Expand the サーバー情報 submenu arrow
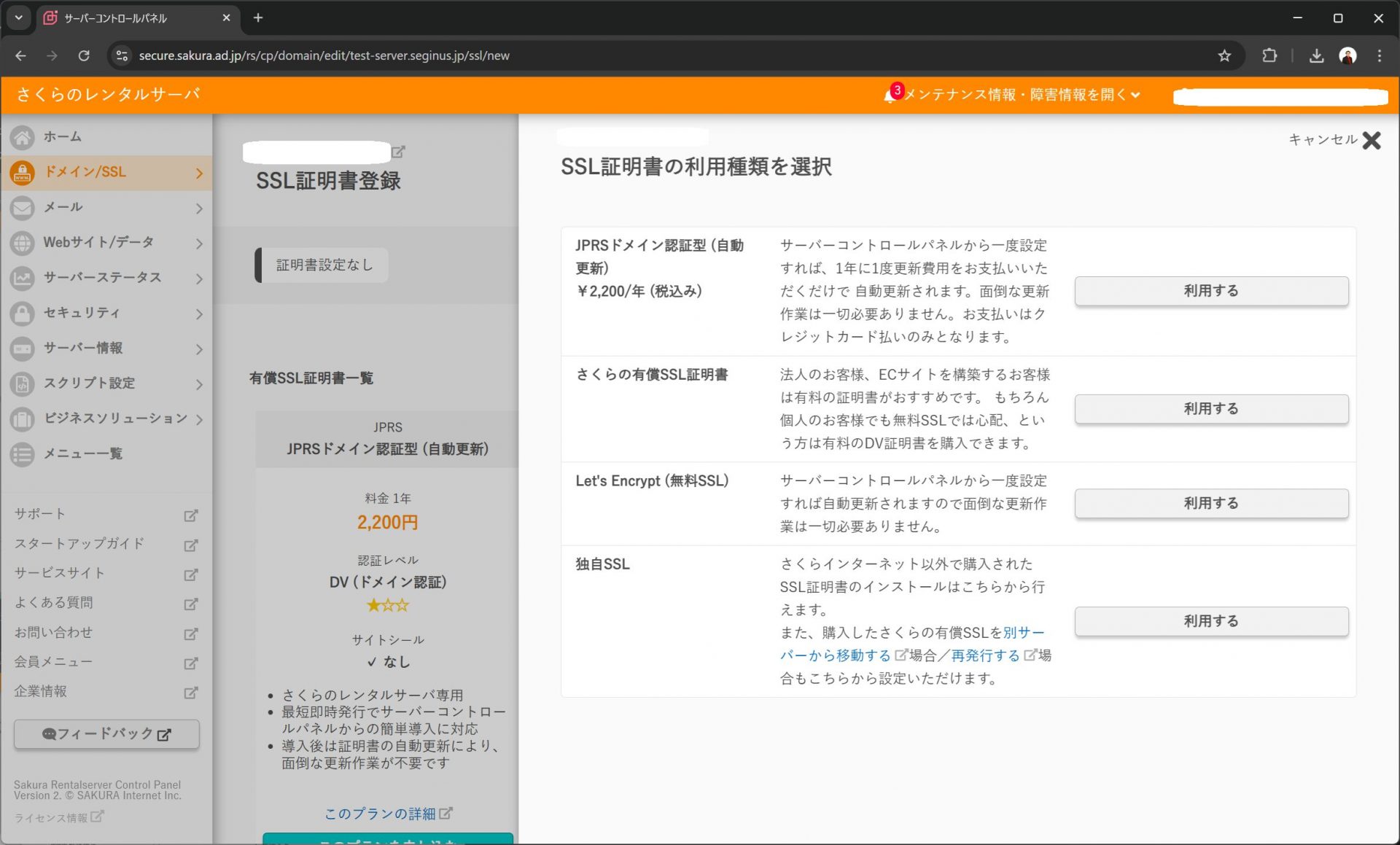Image resolution: width=1400 pixels, height=845 pixels. click(199, 349)
